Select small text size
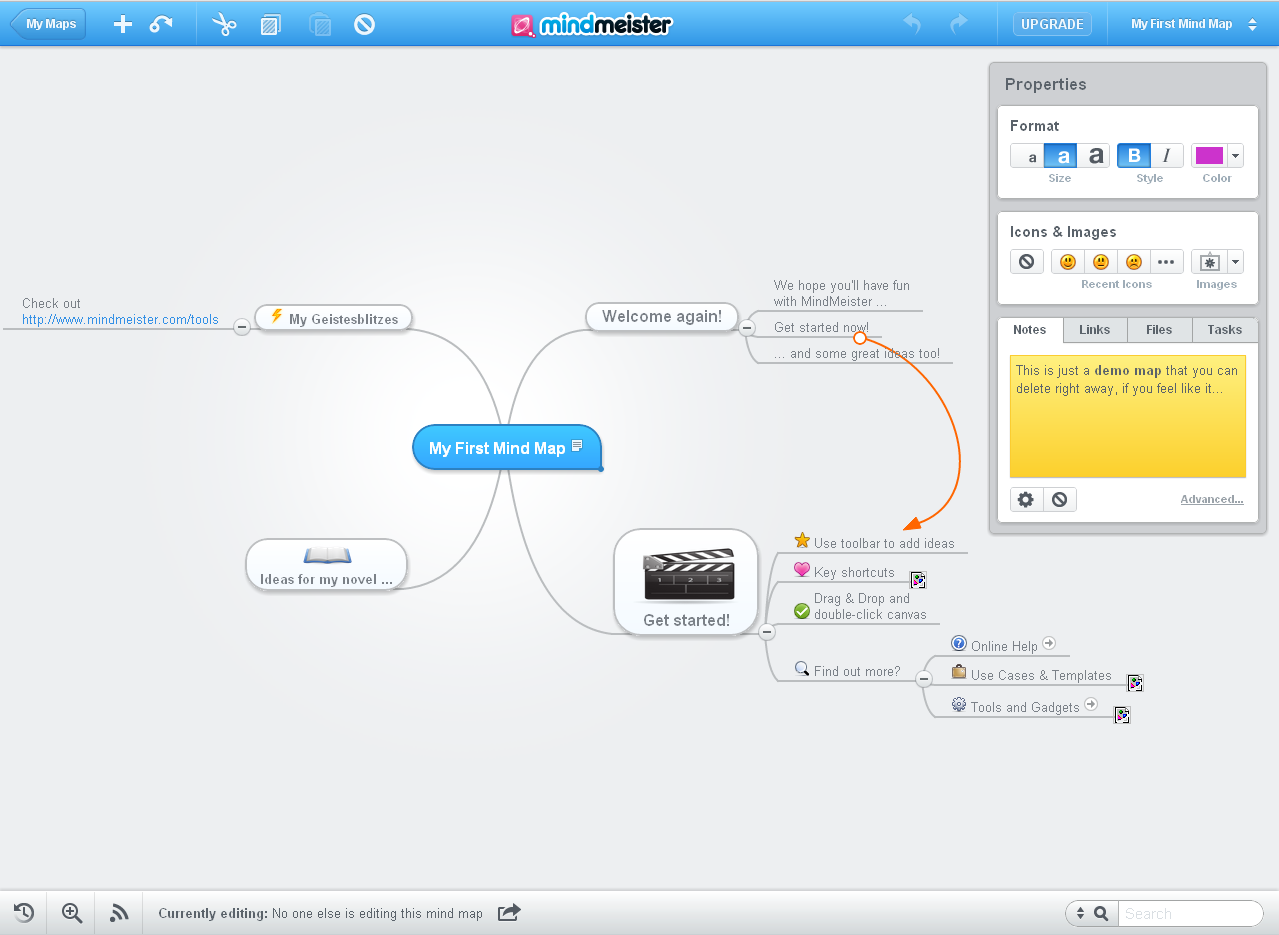This screenshot has width=1279, height=935. click(1028, 156)
